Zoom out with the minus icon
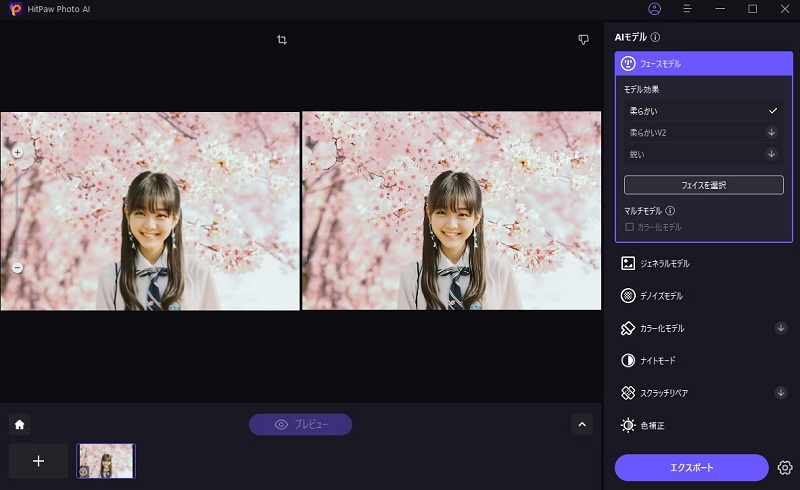 pyautogui.click(x=17, y=267)
